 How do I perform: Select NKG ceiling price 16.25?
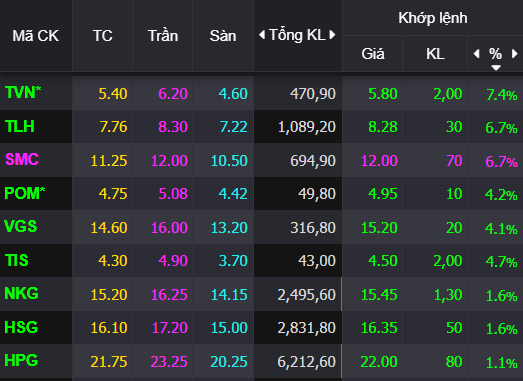[x=169, y=295]
